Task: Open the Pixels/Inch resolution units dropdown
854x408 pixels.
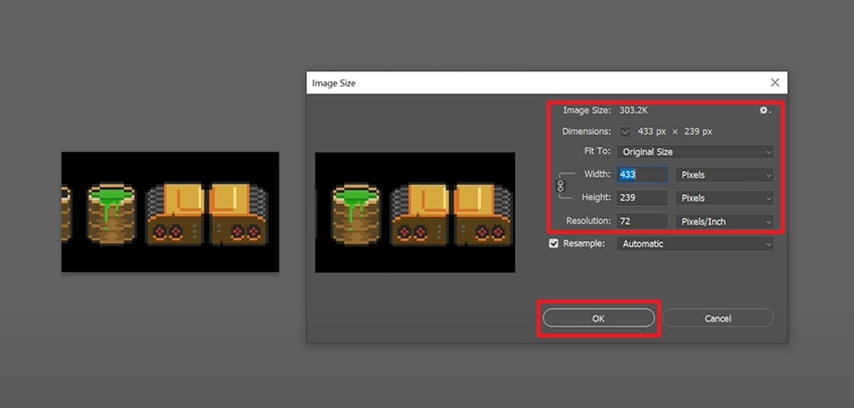Action: pyautogui.click(x=724, y=221)
